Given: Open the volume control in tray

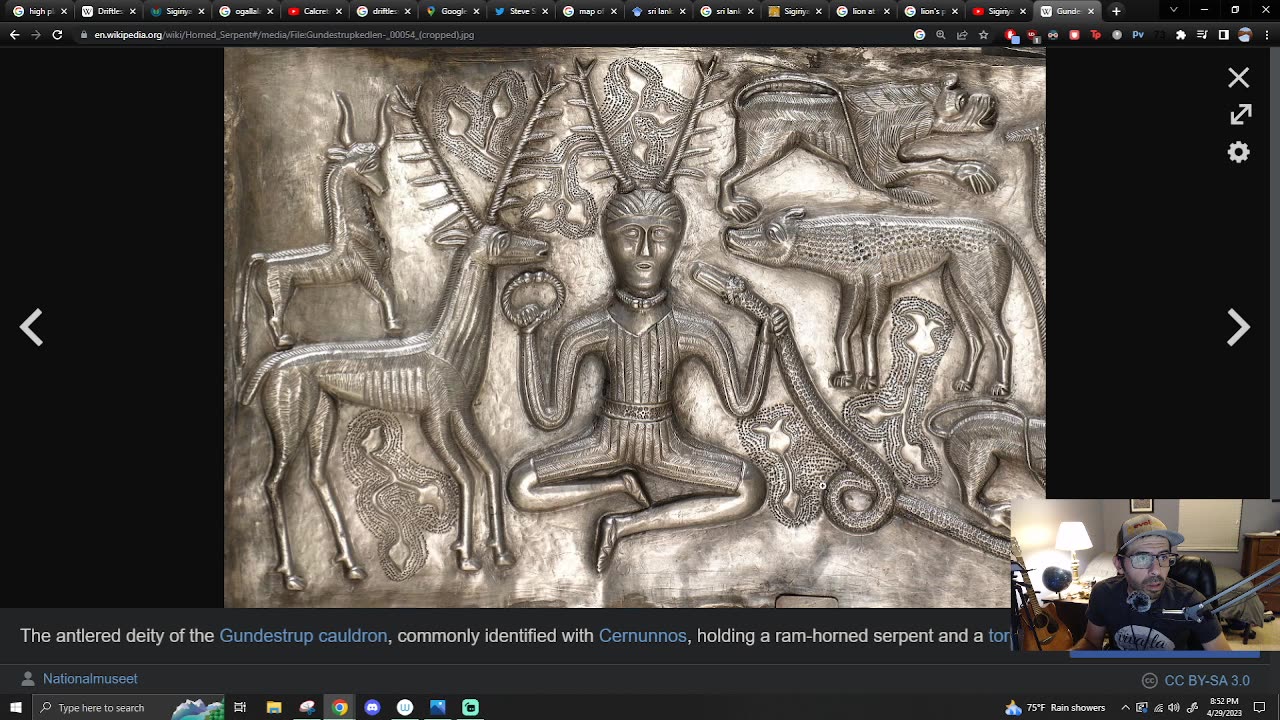Looking at the screenshot, I should [x=1175, y=708].
